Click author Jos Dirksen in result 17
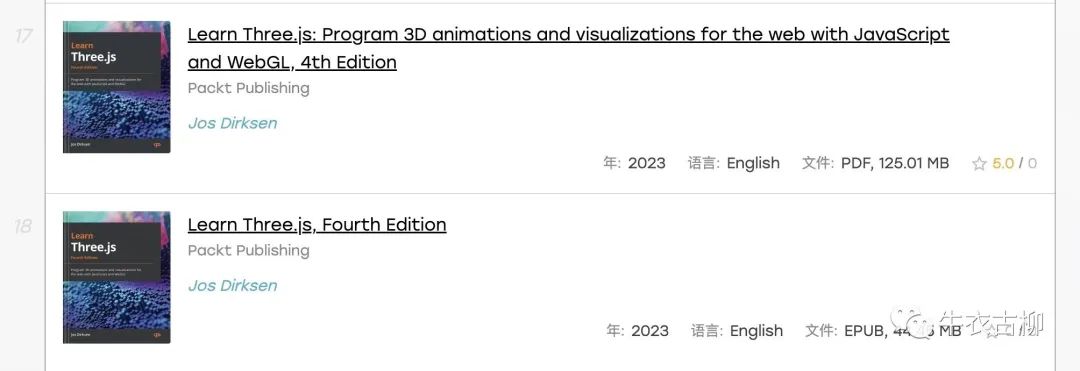This screenshot has width=1080, height=371. click(x=233, y=123)
